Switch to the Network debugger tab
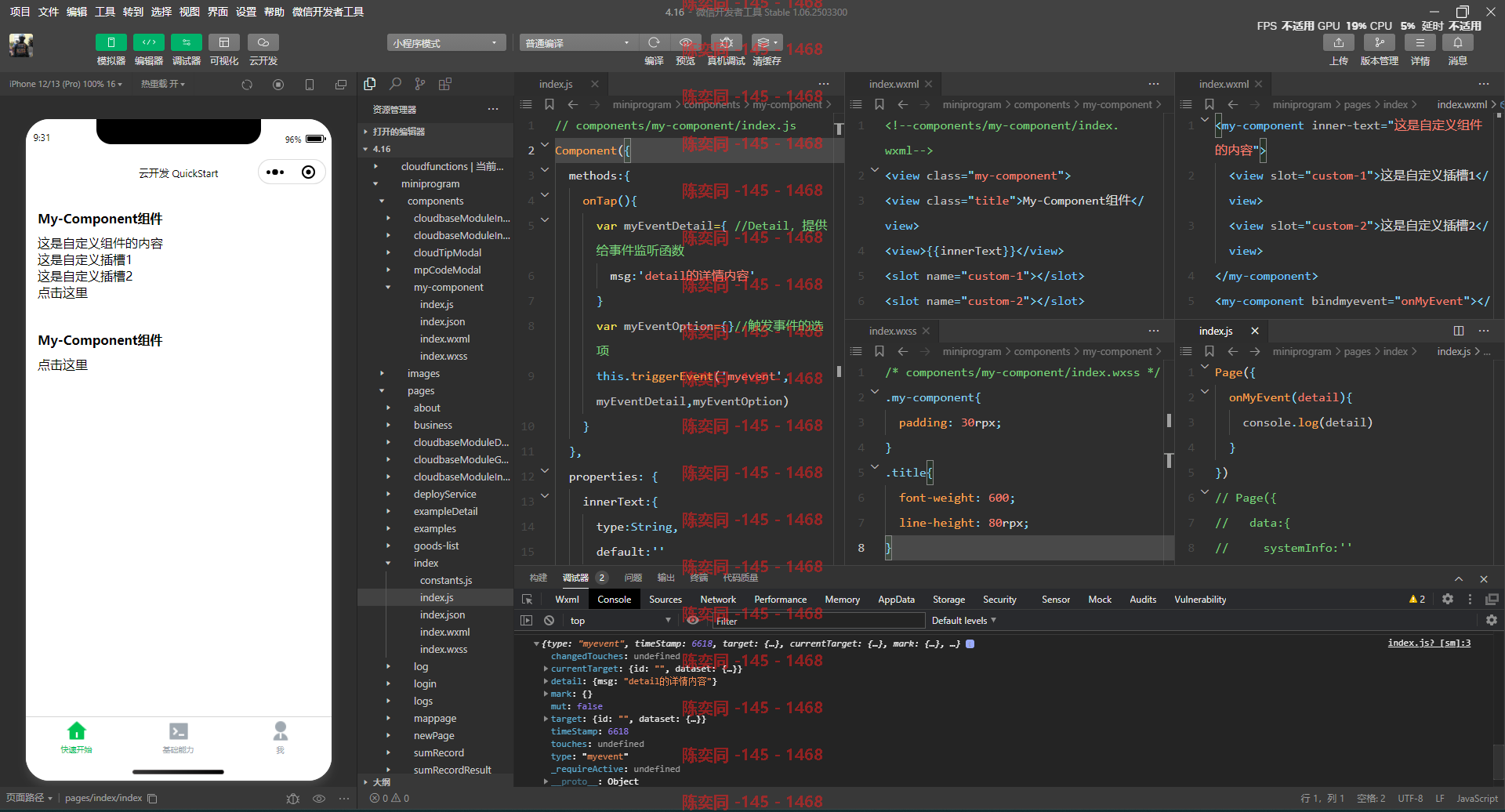Image resolution: width=1505 pixels, height=812 pixels. 718,599
